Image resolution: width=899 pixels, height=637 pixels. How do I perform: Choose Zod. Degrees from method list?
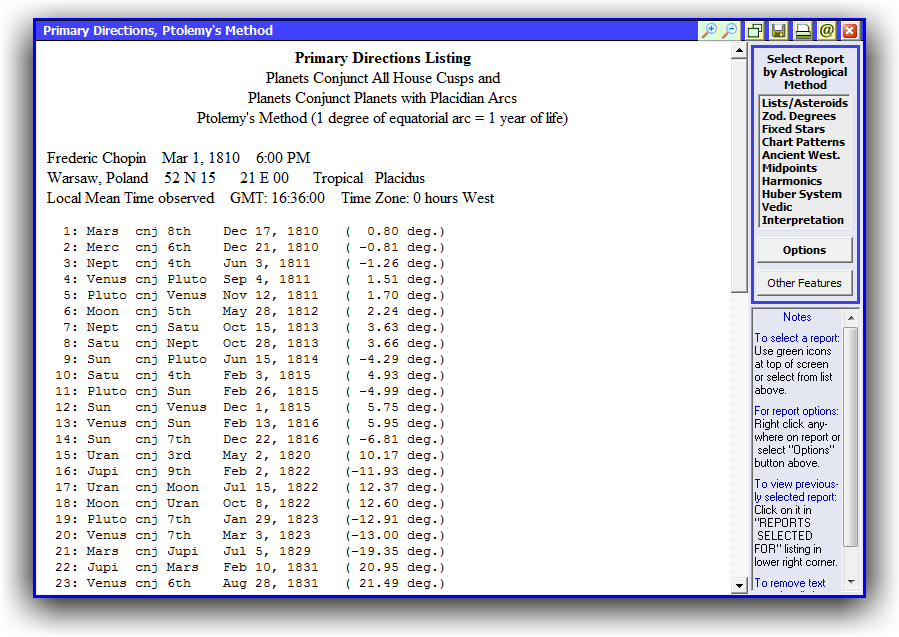(798, 116)
